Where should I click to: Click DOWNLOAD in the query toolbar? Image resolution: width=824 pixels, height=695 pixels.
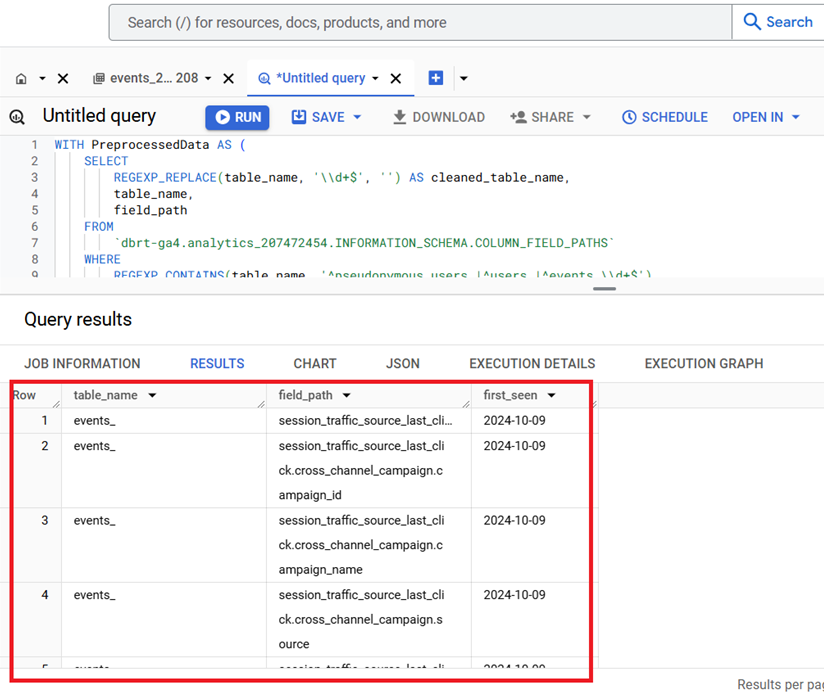click(439, 117)
